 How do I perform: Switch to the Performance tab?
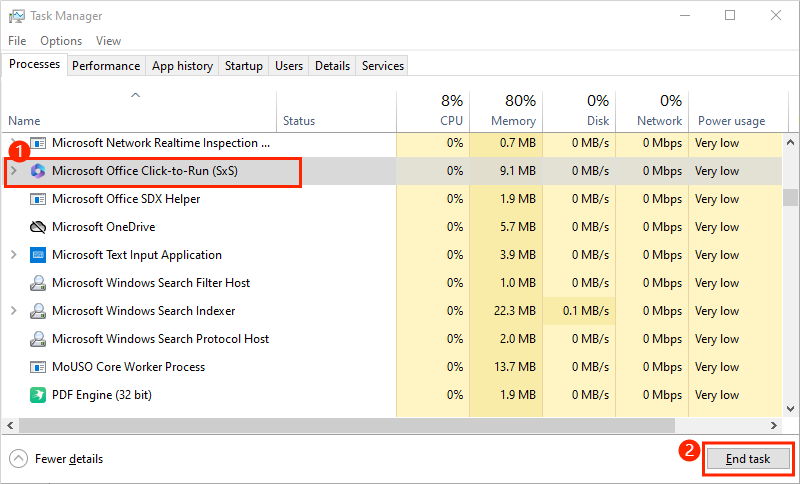coord(106,66)
